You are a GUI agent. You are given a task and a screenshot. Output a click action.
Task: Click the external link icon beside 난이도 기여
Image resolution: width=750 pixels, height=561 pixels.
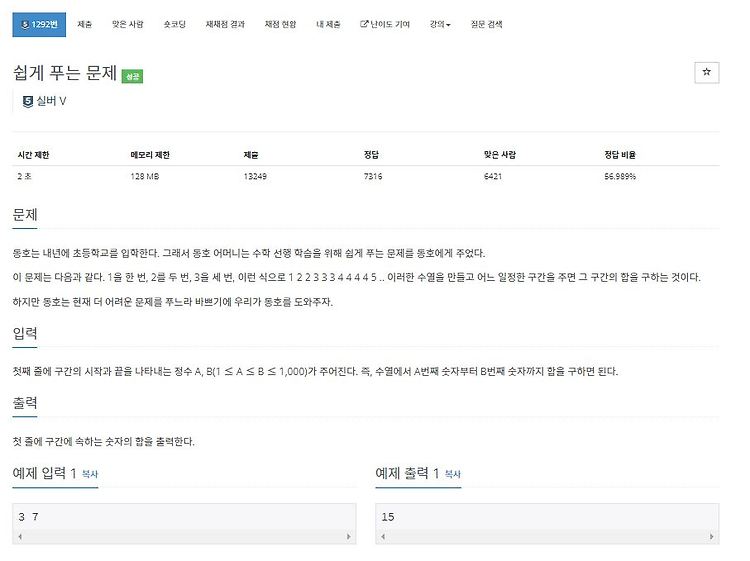(364, 23)
